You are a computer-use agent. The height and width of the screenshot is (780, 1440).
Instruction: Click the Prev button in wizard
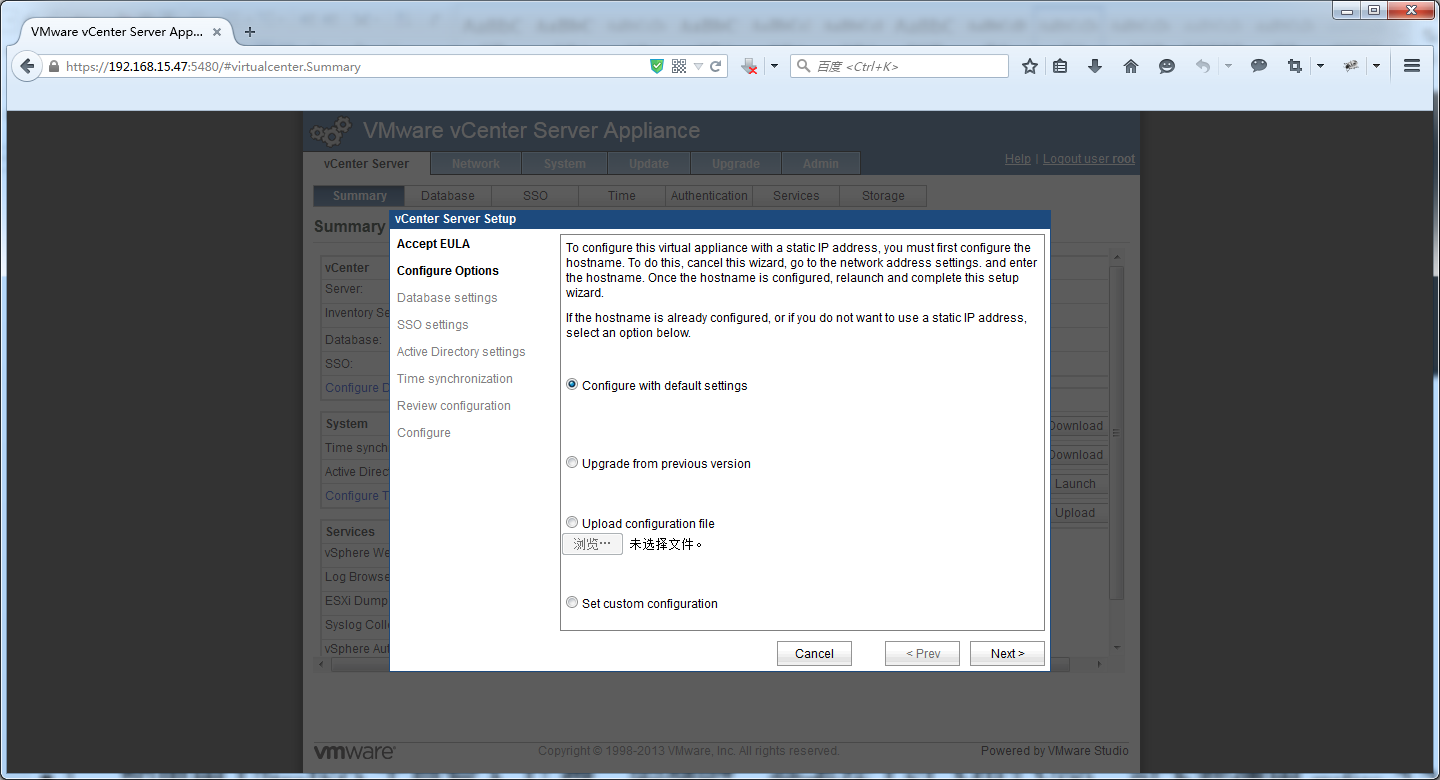pyautogui.click(x=922, y=654)
